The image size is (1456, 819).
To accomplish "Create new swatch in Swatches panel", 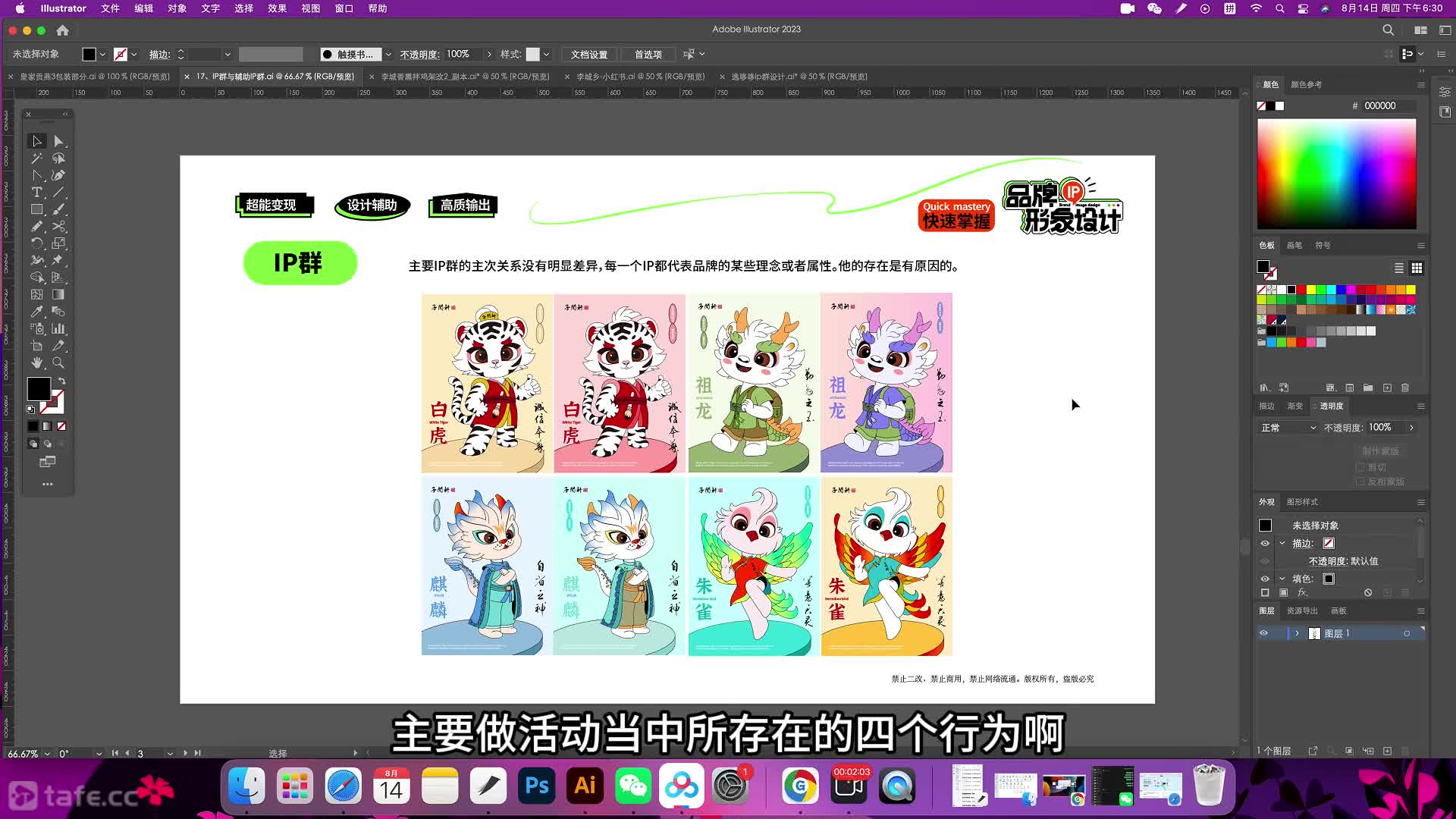I will click(x=1387, y=388).
